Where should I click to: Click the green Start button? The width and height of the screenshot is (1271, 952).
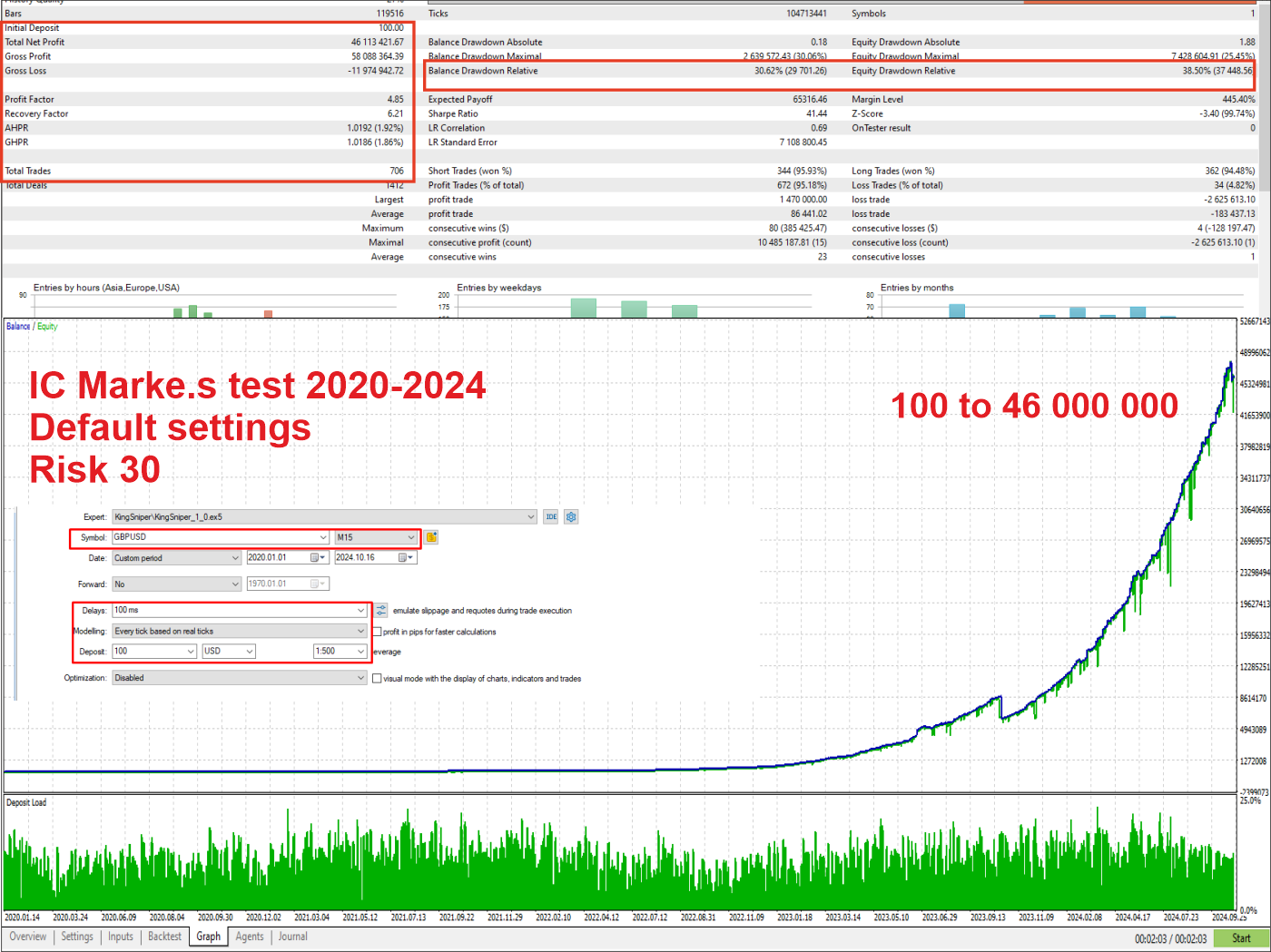point(1241,938)
